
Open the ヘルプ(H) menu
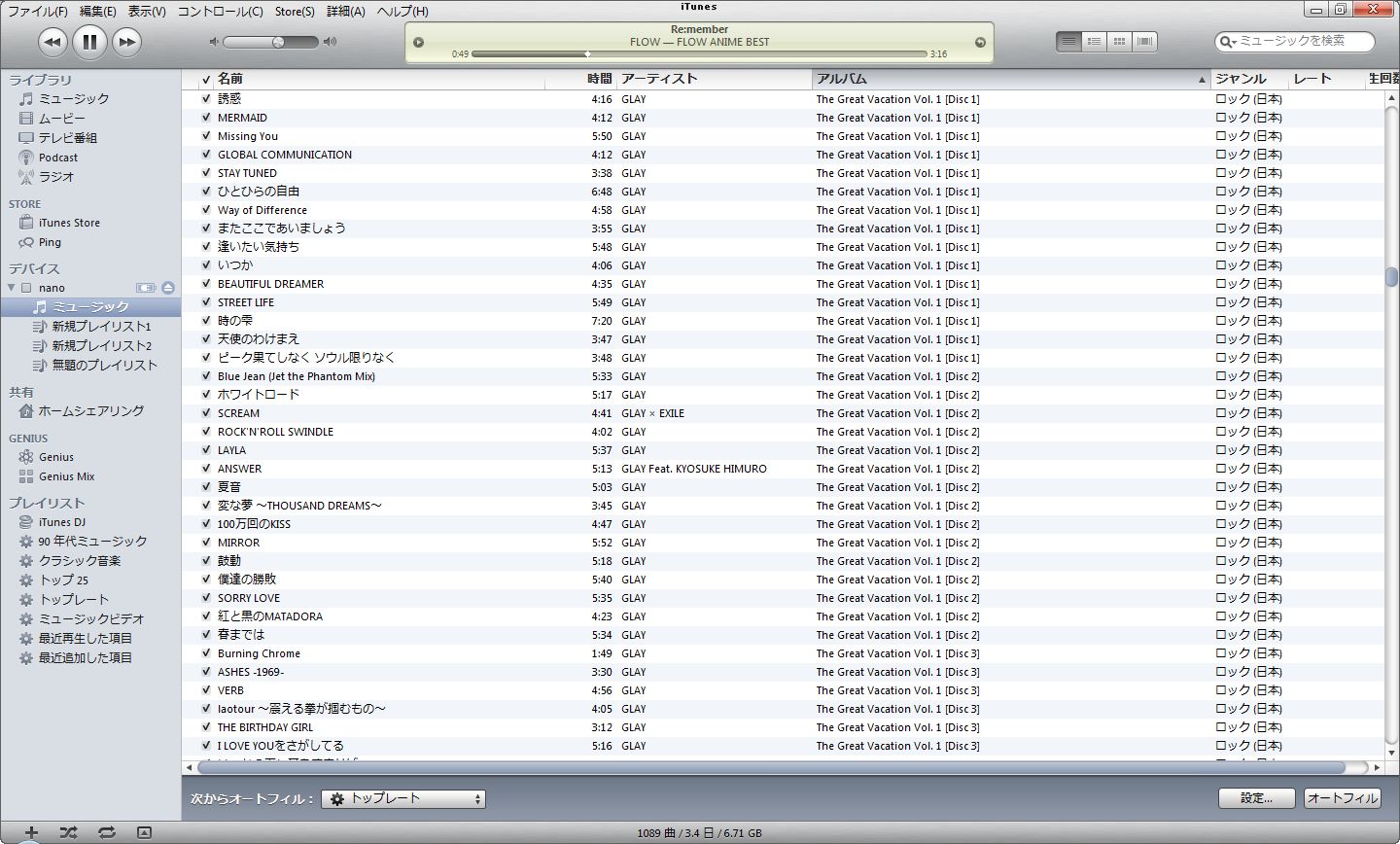(402, 12)
